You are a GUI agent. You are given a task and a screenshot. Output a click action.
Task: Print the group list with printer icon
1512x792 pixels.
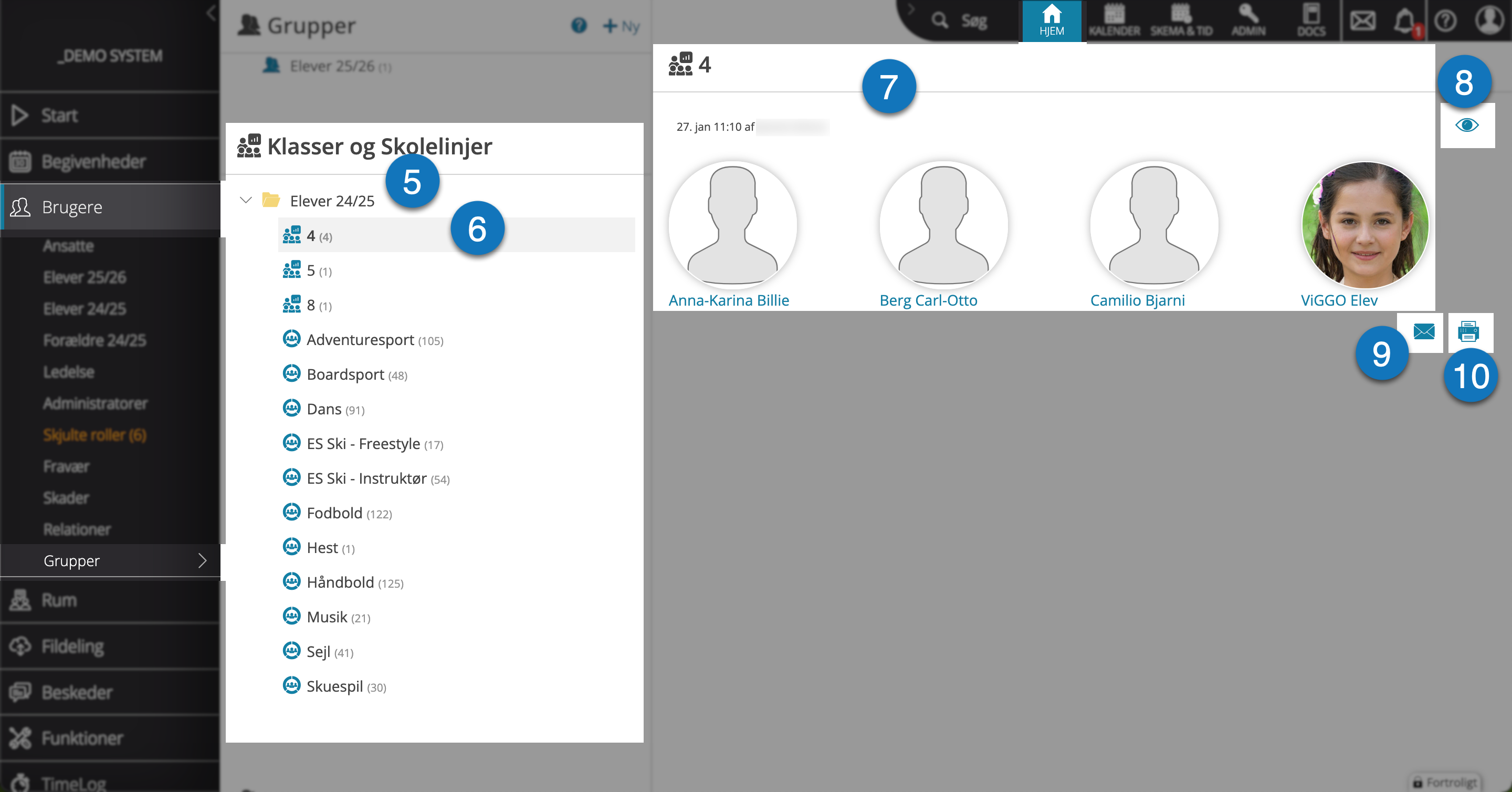coord(1468,332)
